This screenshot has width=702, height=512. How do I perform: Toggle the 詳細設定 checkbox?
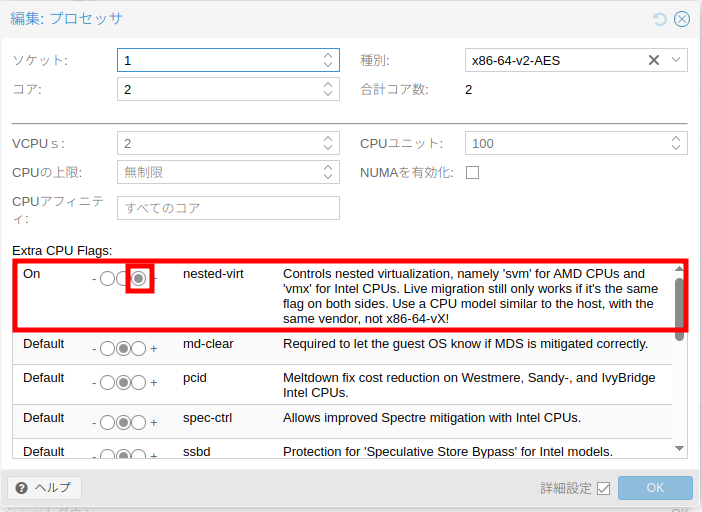pyautogui.click(x=604, y=488)
